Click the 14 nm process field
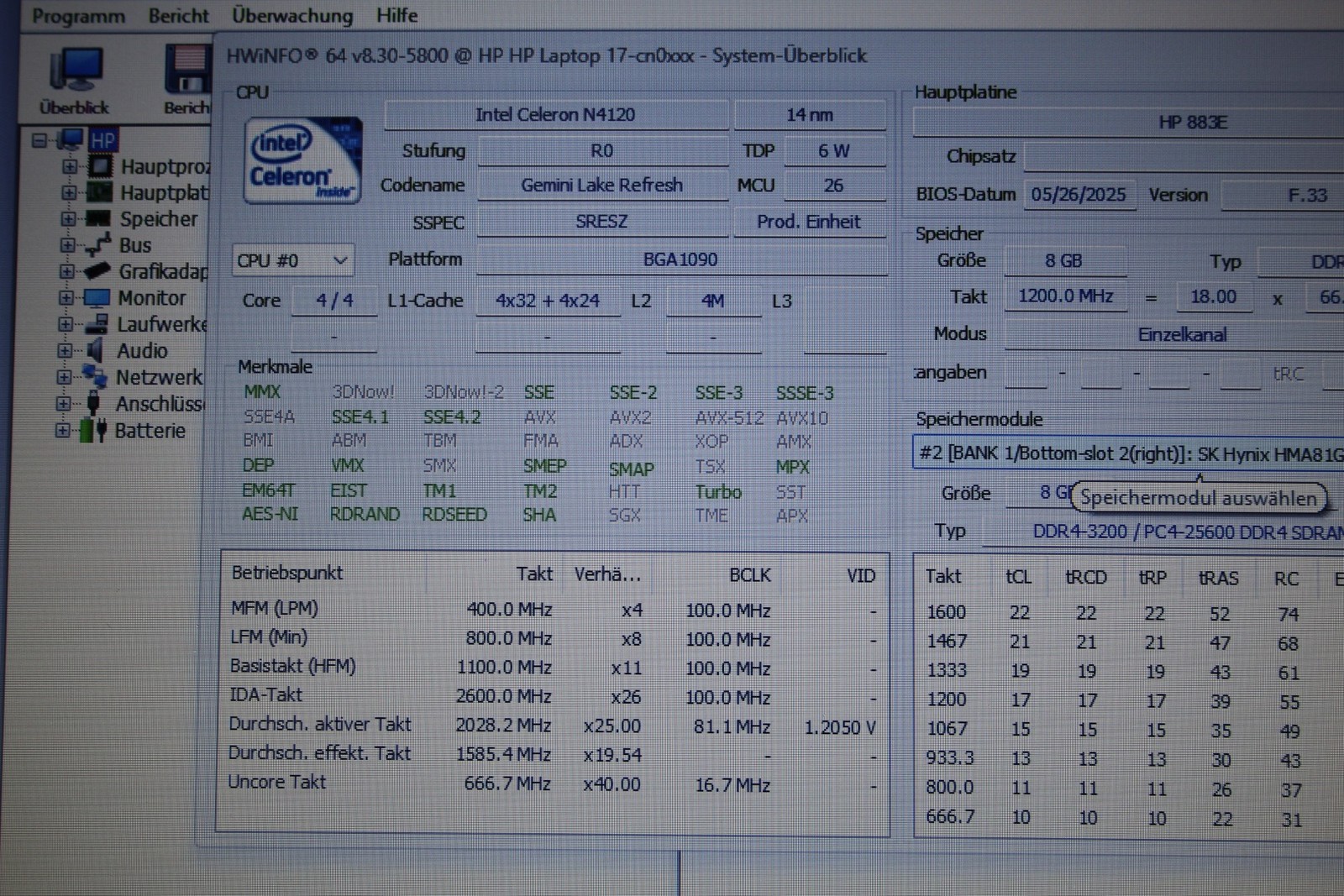Screen dimensions: 1344x896 [810, 115]
